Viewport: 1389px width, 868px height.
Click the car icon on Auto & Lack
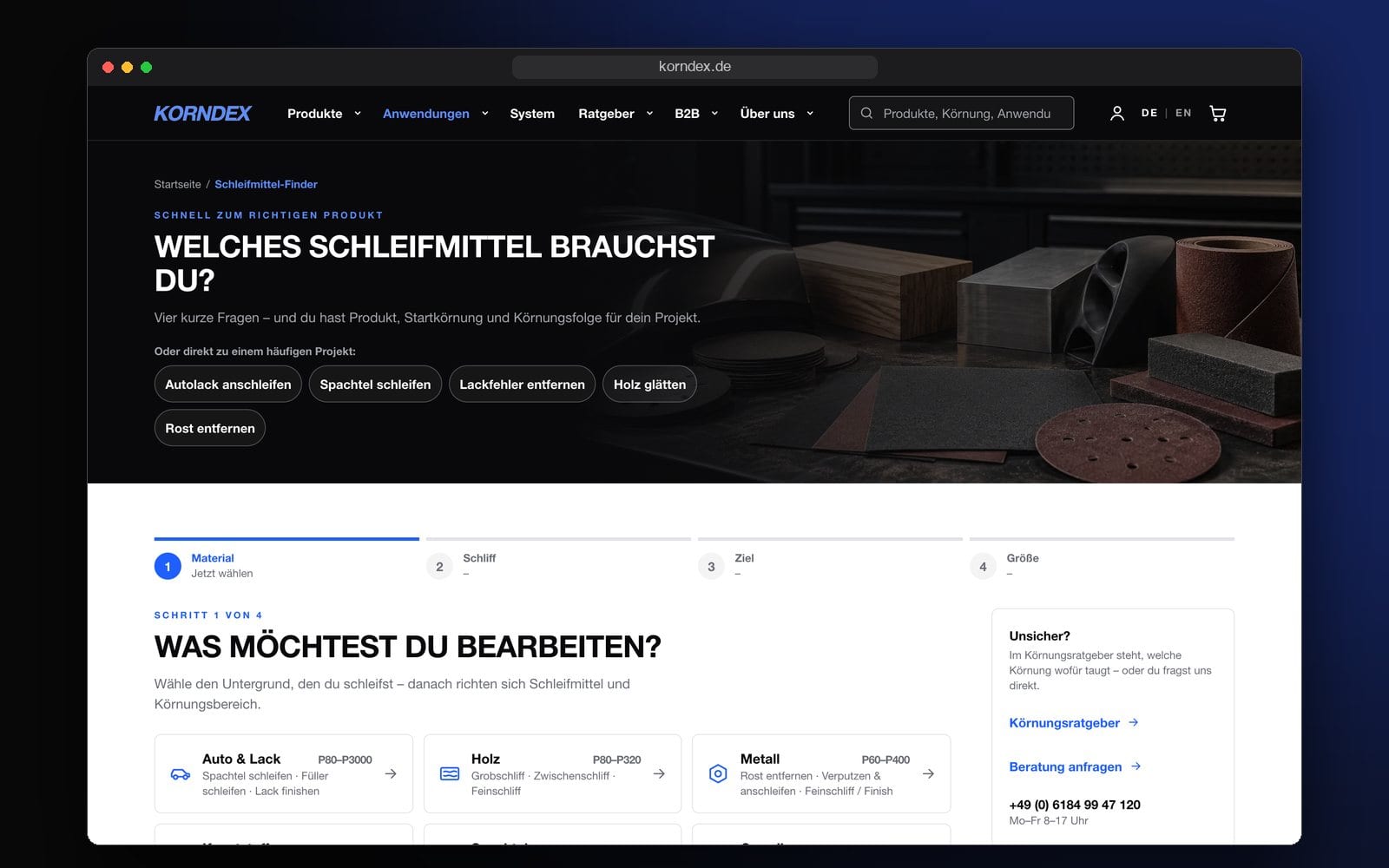point(181,774)
